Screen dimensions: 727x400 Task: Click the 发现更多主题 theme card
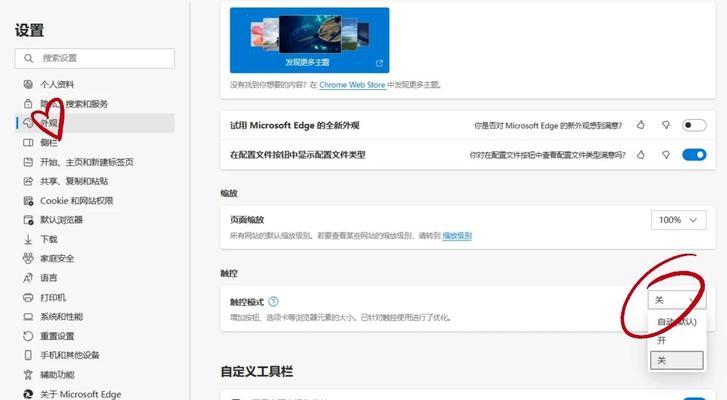310,40
